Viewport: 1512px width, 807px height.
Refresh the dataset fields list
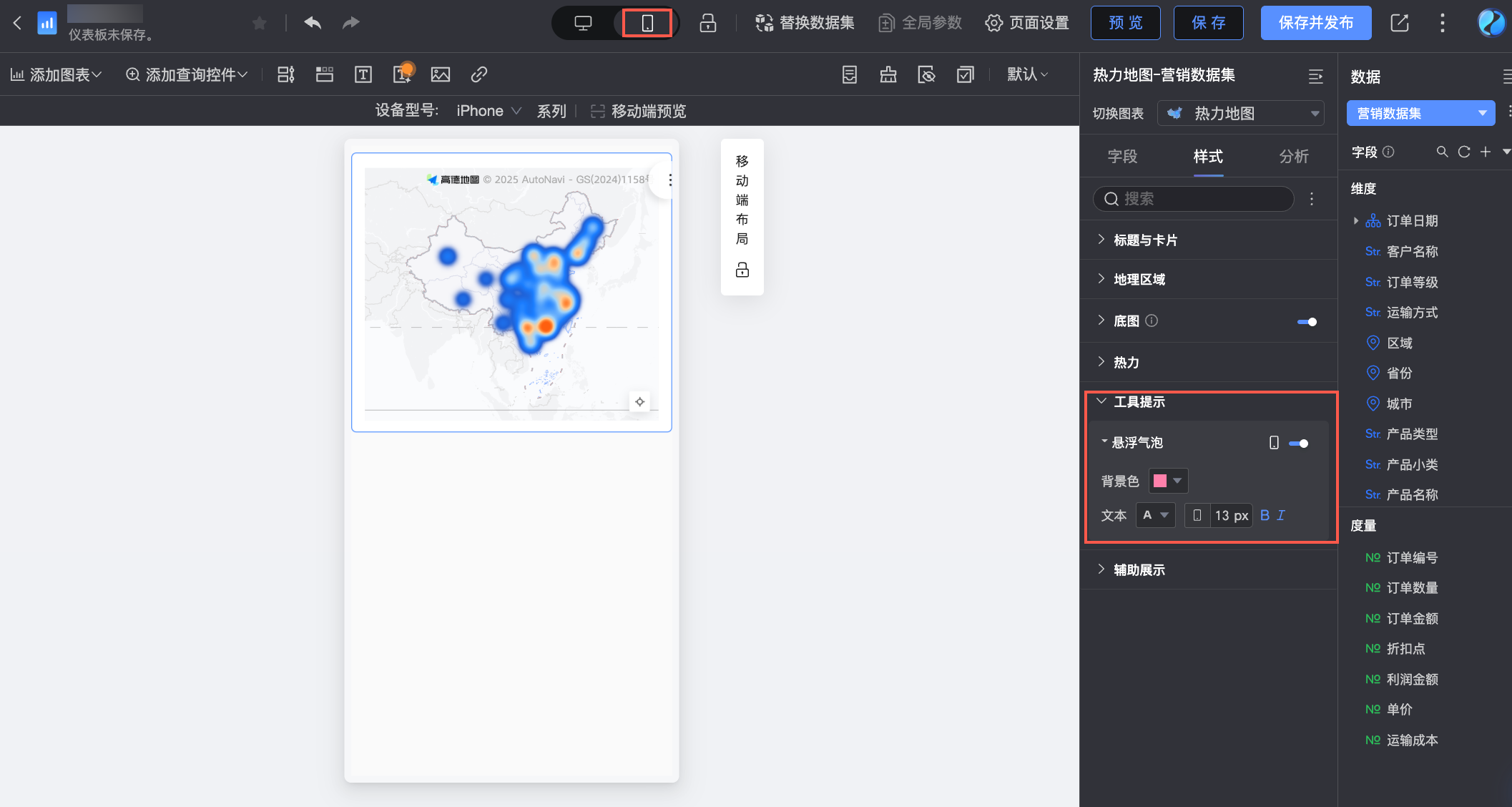pyautogui.click(x=1464, y=152)
